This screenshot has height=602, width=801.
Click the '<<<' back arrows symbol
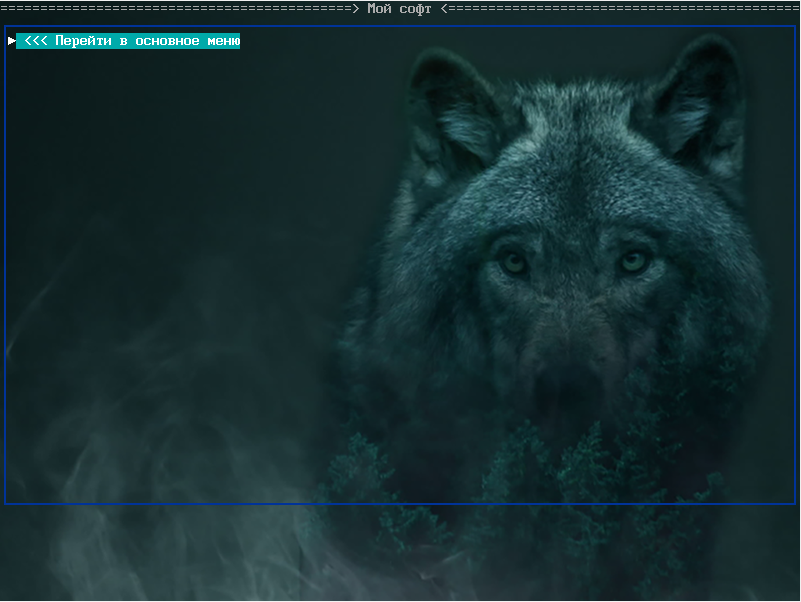[35, 41]
